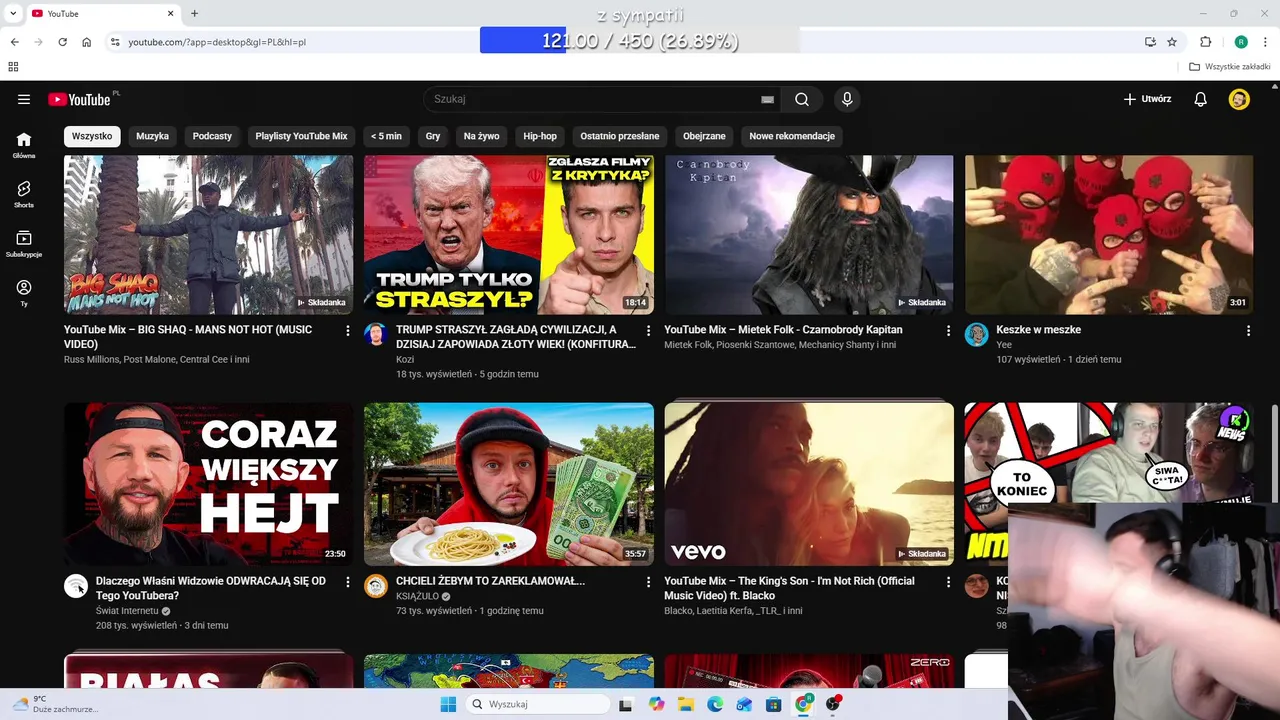1280x720 pixels.
Task: Select the Playlisty YouTube Mix chip
Action: 301,136
